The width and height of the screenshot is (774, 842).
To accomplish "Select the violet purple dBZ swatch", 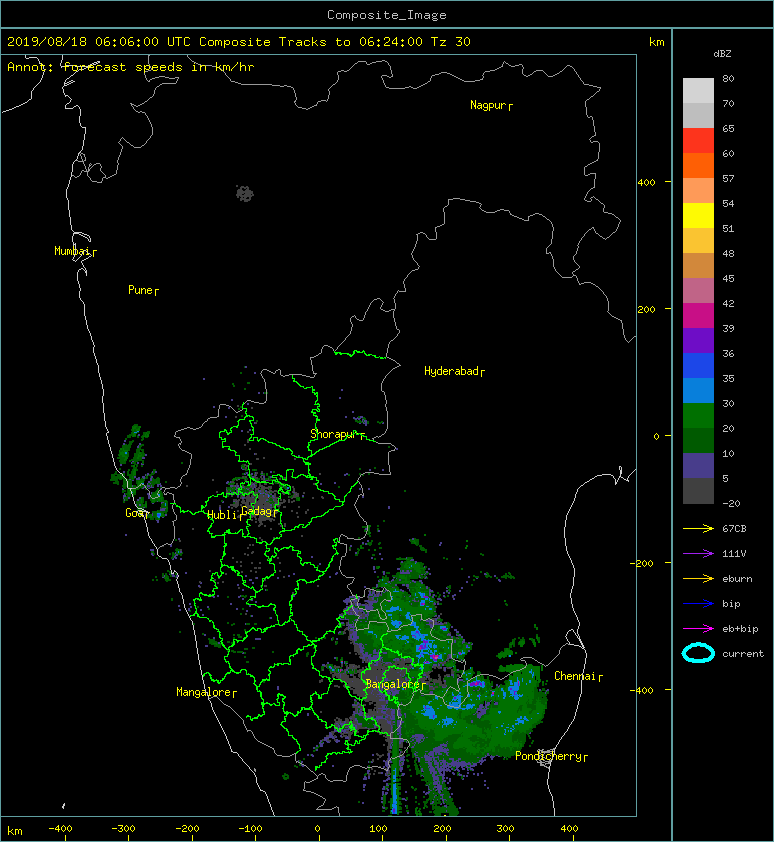I will point(698,340).
